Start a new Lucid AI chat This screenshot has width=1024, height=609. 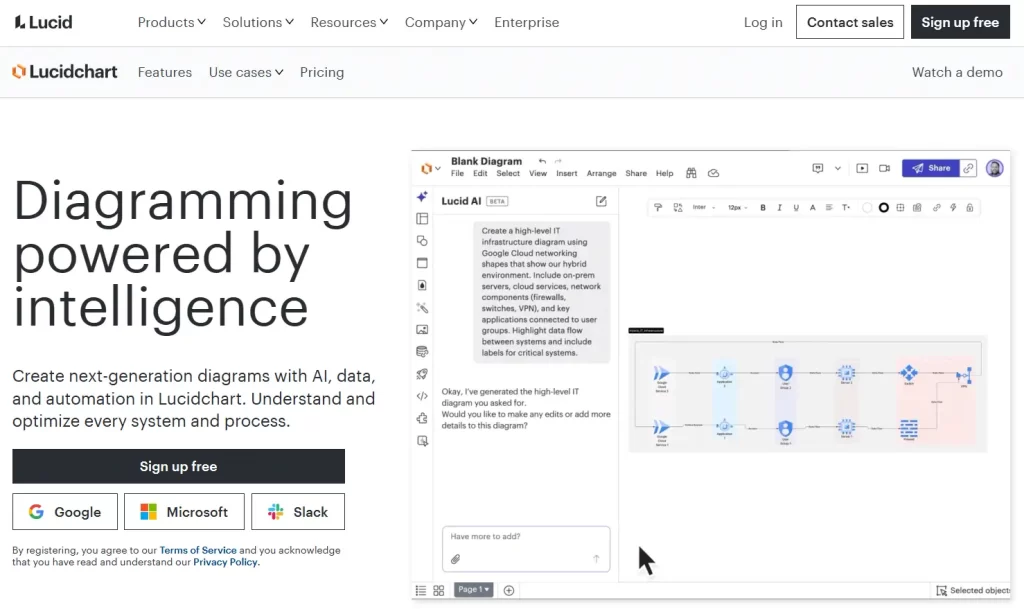601,201
